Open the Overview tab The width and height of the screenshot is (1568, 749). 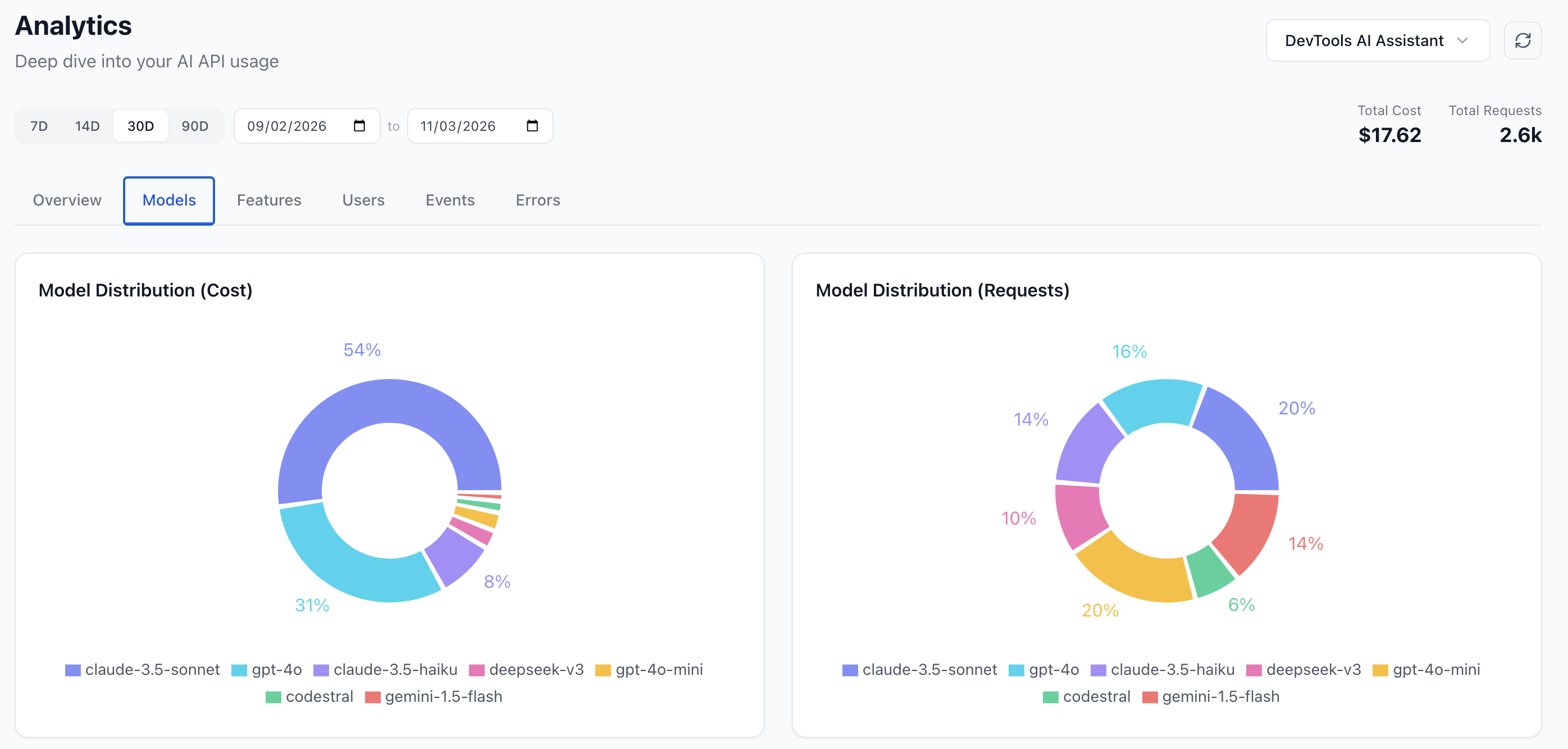[x=67, y=200]
